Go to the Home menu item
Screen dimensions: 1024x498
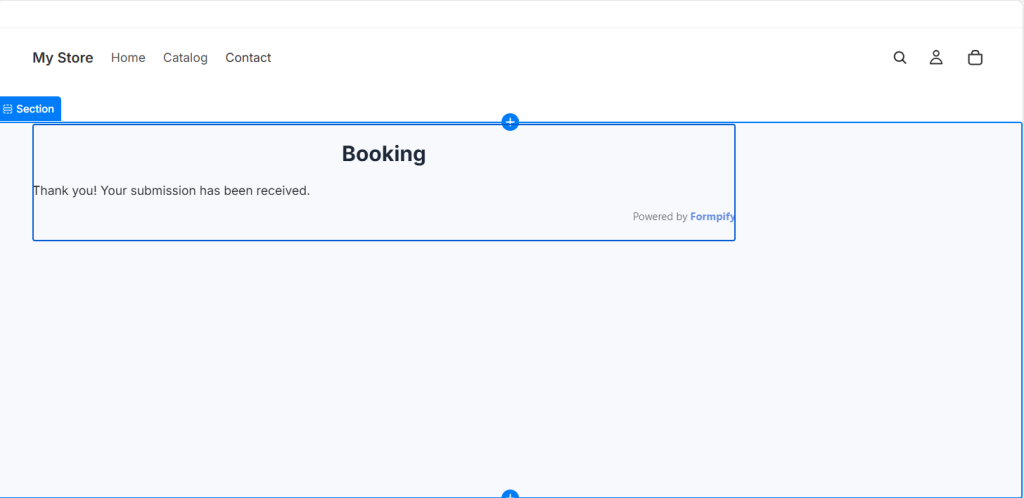[x=128, y=58]
